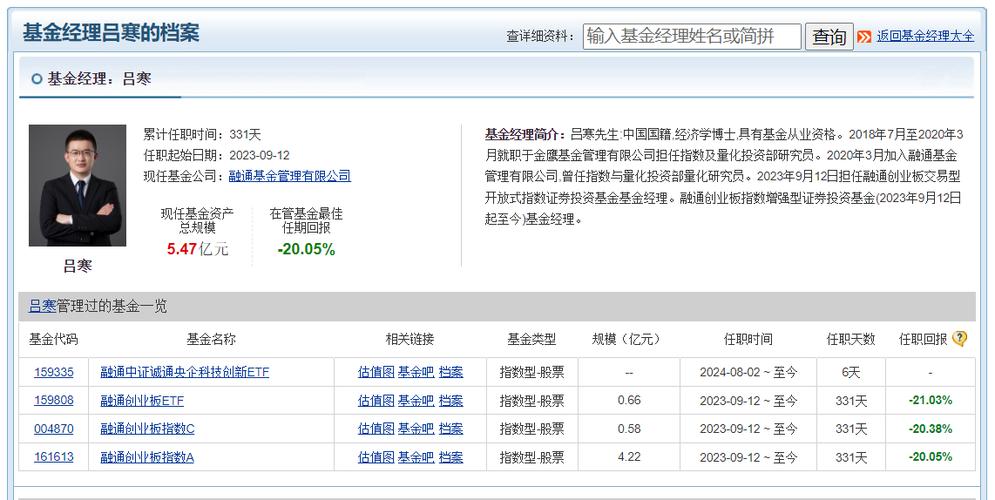
Task: Click the orange arrow icon beside 返回基金经理大全
Action: coord(864,37)
